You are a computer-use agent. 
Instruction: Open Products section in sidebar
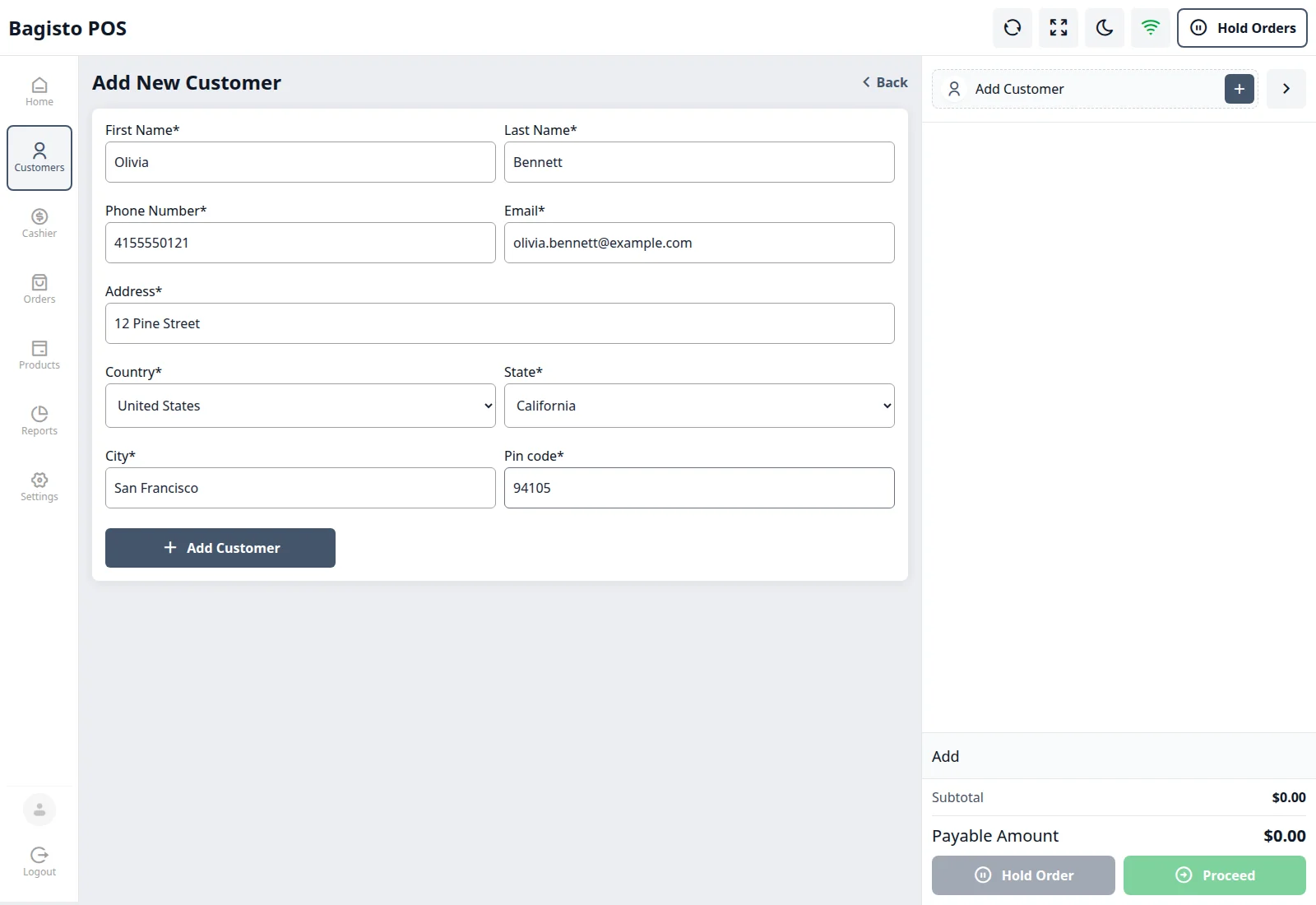(x=39, y=355)
